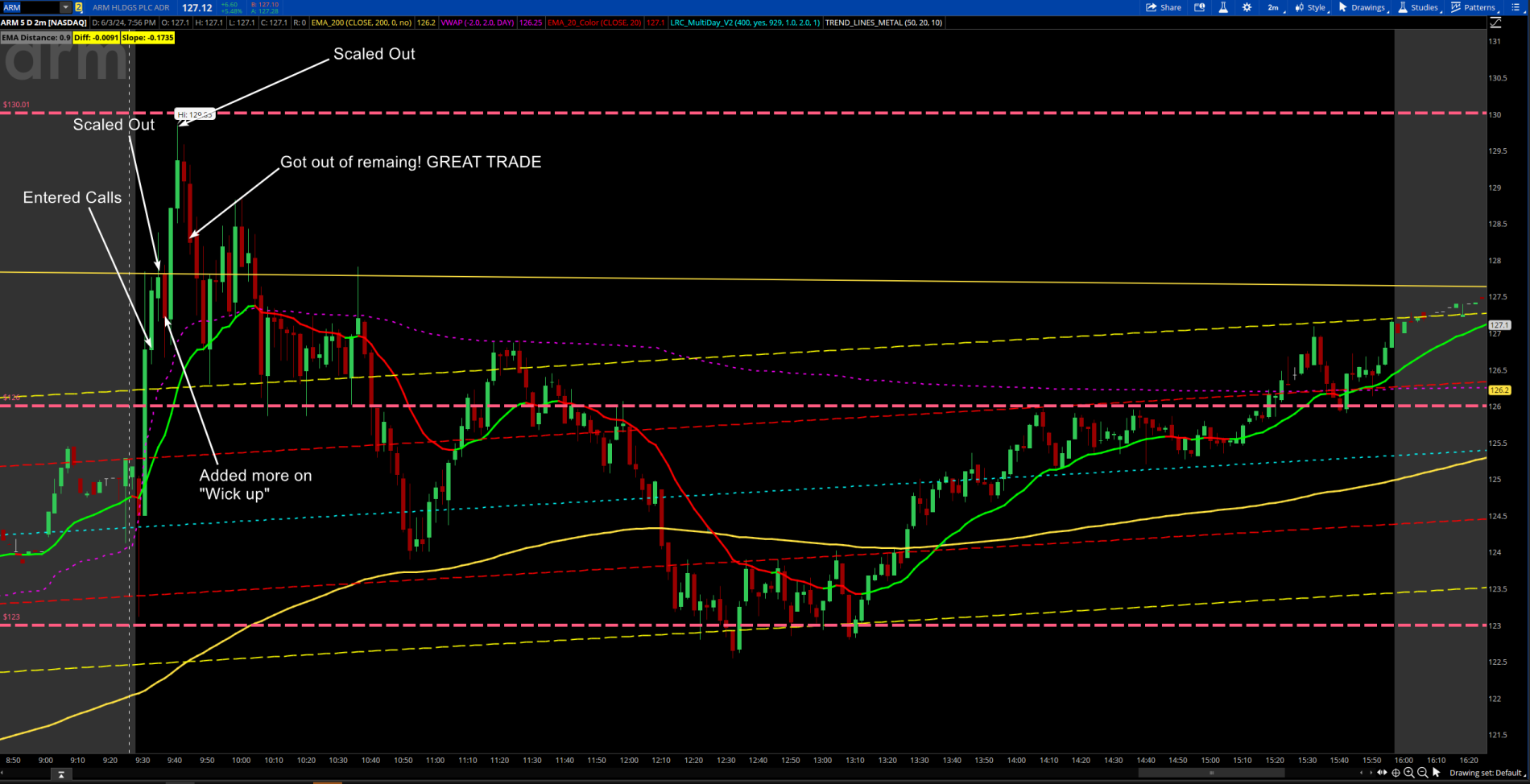
Task: Click the Share chart button
Action: [x=1164, y=7]
